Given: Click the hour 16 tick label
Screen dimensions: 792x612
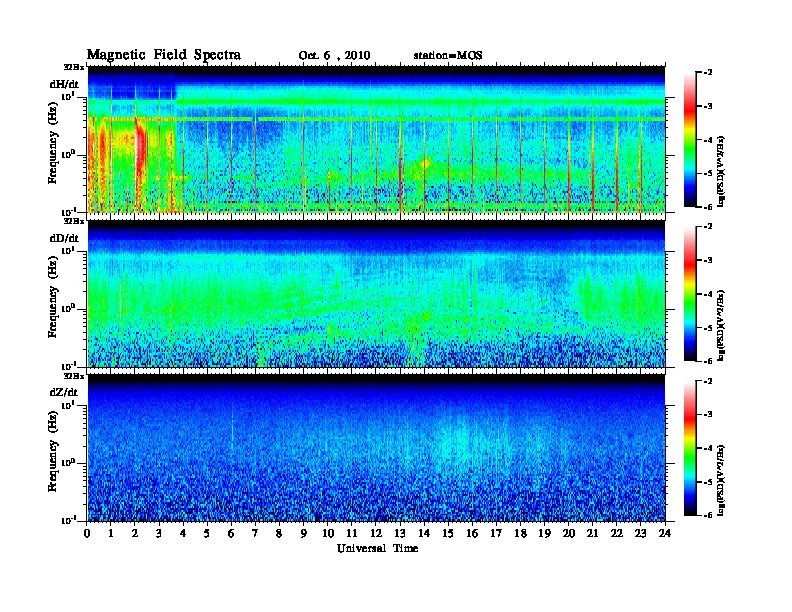Looking at the screenshot, I should 472,533.
